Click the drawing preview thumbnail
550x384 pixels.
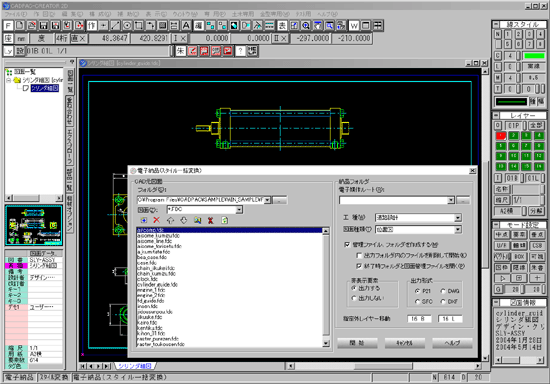point(34,225)
